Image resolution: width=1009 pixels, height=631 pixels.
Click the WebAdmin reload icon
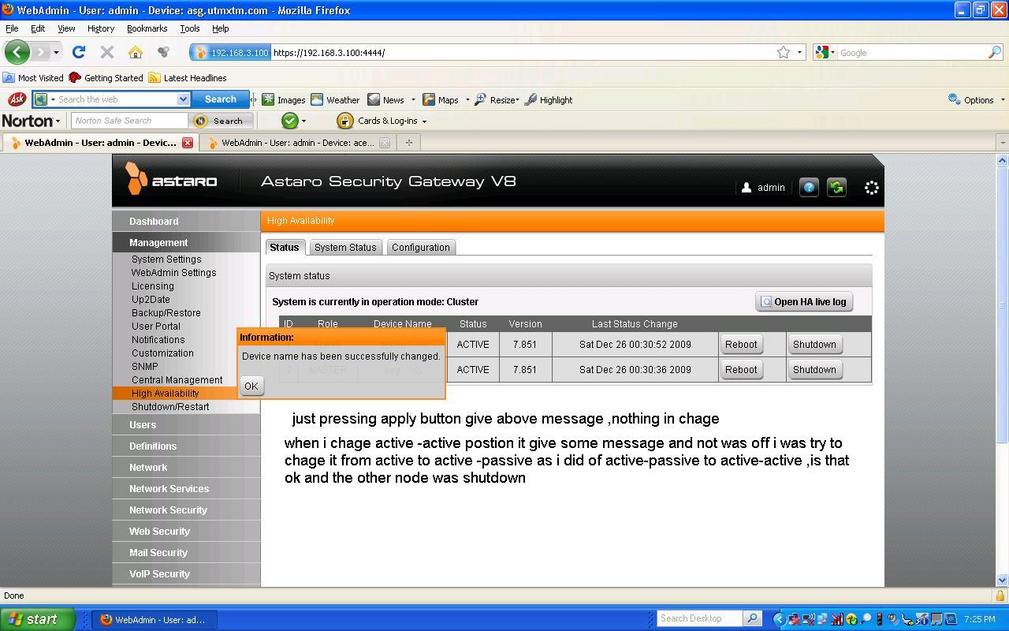(836, 187)
